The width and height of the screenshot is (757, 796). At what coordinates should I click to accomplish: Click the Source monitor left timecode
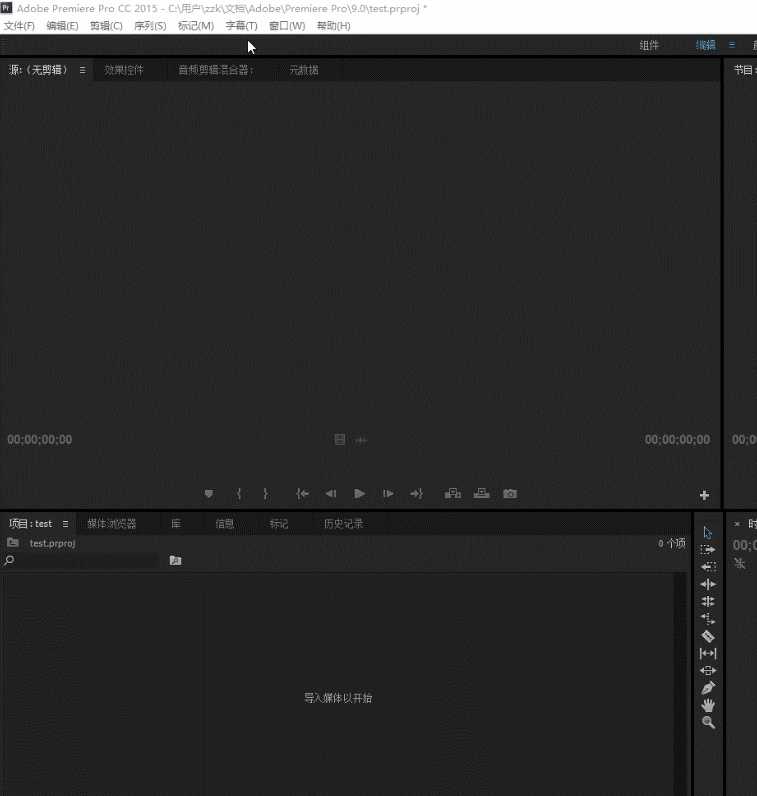(40, 440)
